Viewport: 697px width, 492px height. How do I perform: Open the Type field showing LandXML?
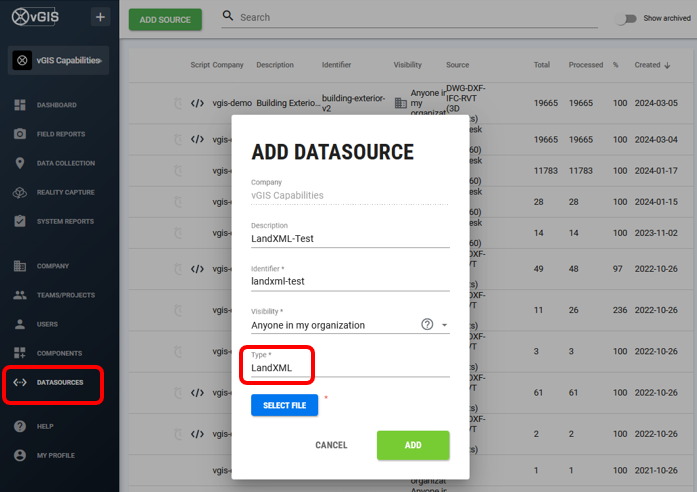point(350,368)
